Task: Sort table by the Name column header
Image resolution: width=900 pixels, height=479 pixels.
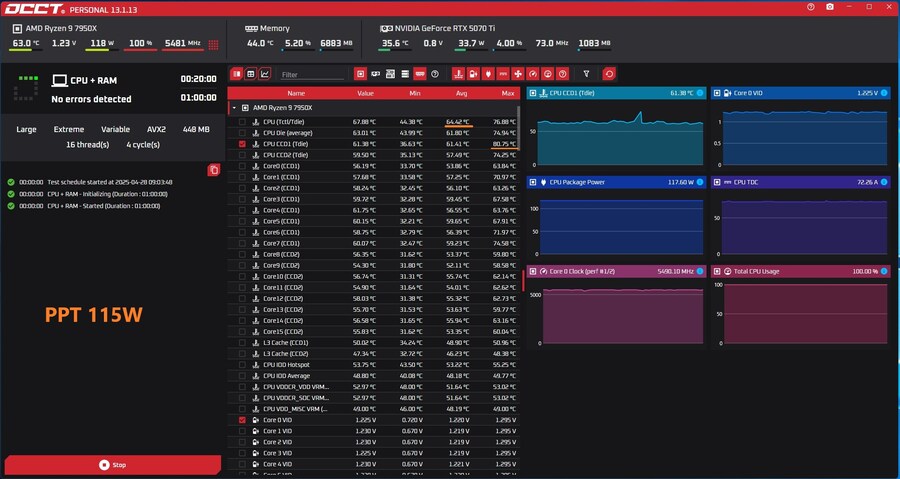Action: coord(296,92)
